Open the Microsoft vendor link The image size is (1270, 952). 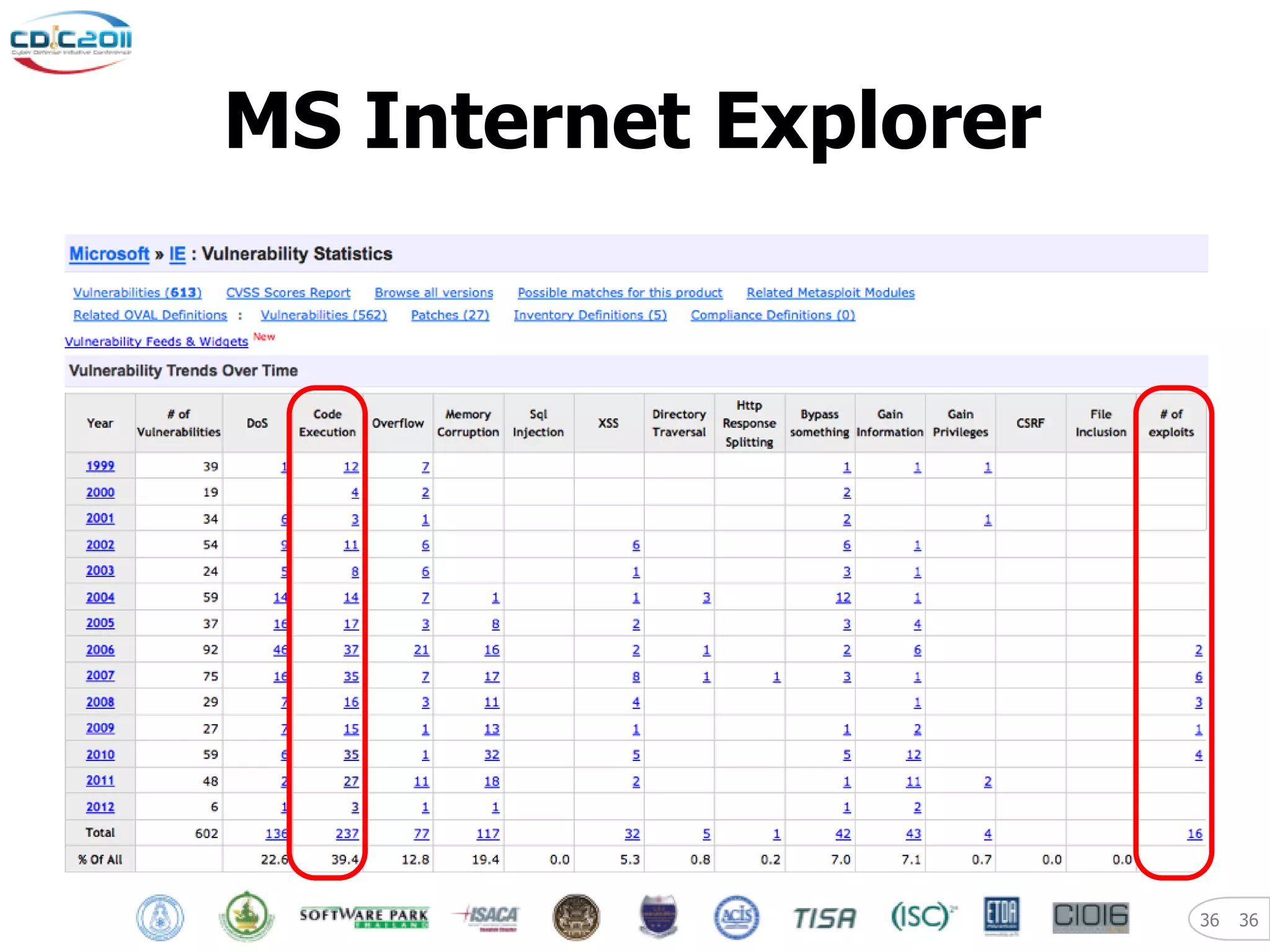109,254
